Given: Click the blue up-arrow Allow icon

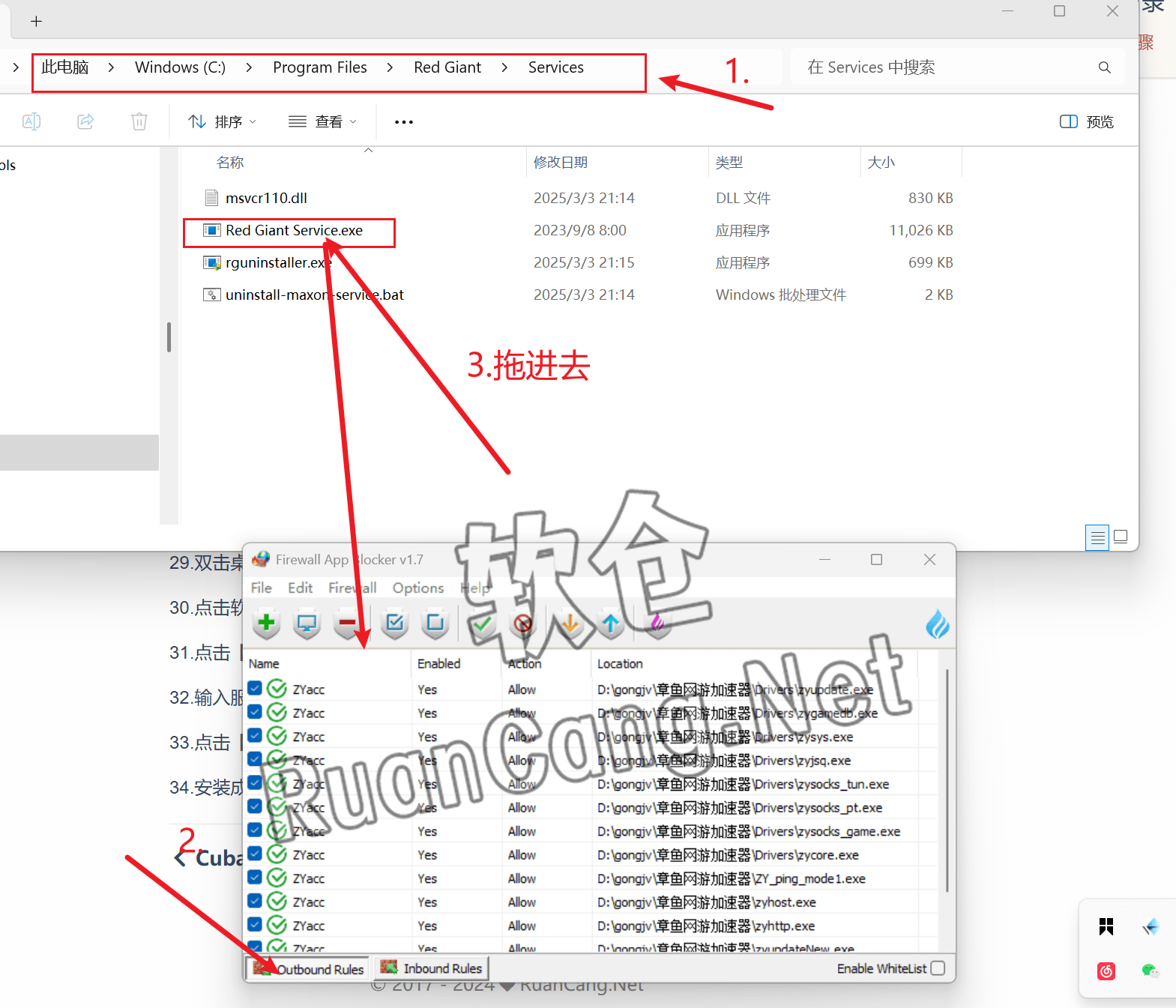Looking at the screenshot, I should pyautogui.click(x=611, y=623).
